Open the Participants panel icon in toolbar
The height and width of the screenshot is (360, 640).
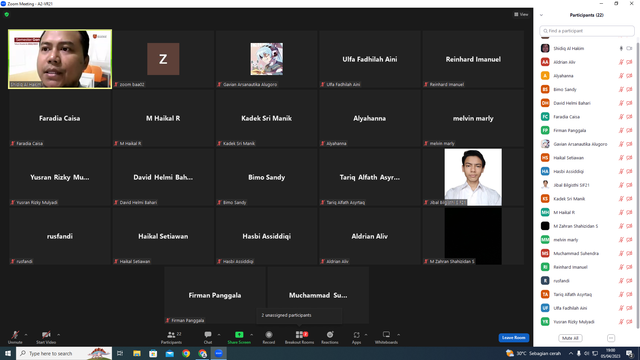tap(171, 335)
